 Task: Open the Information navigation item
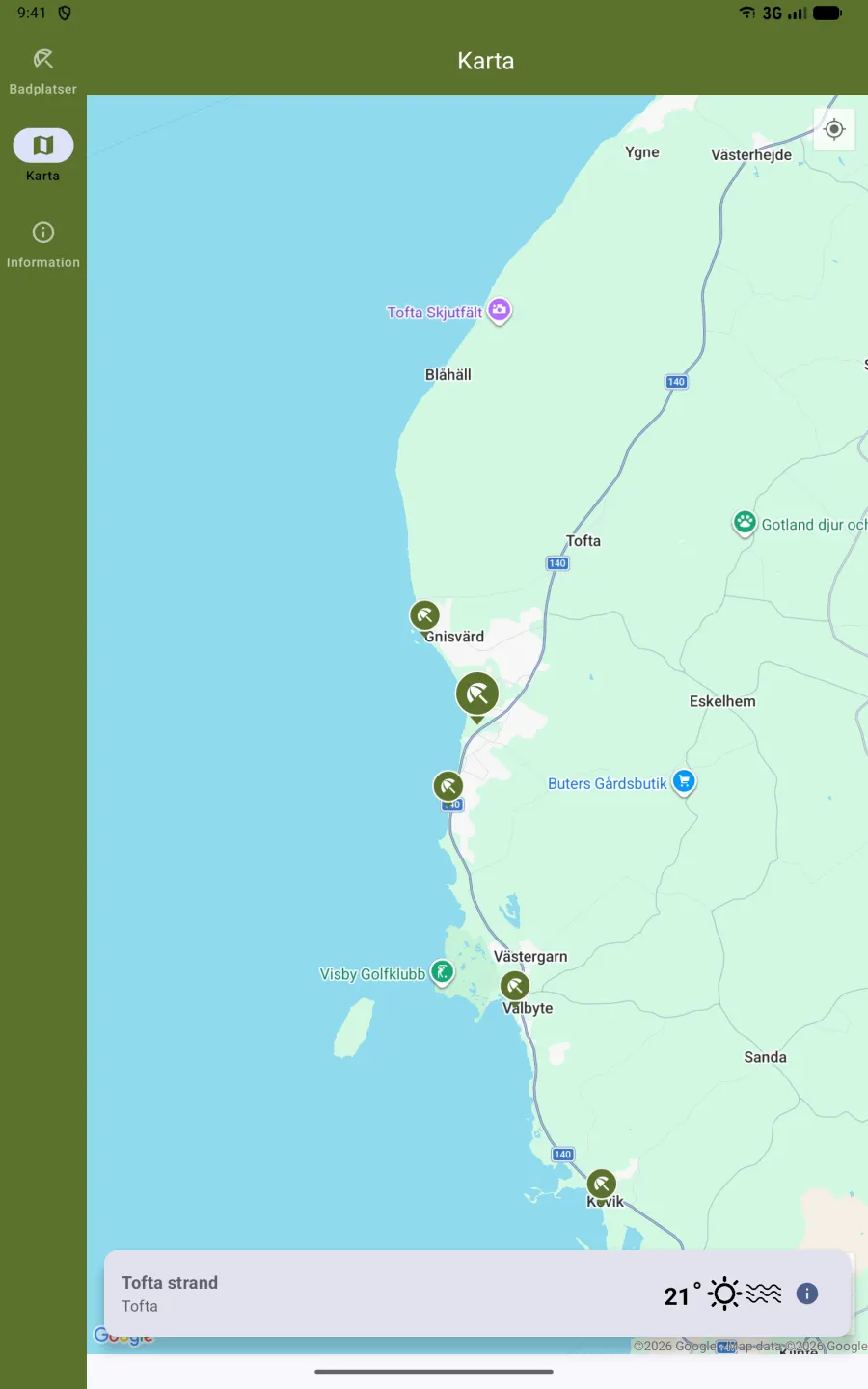point(43,245)
